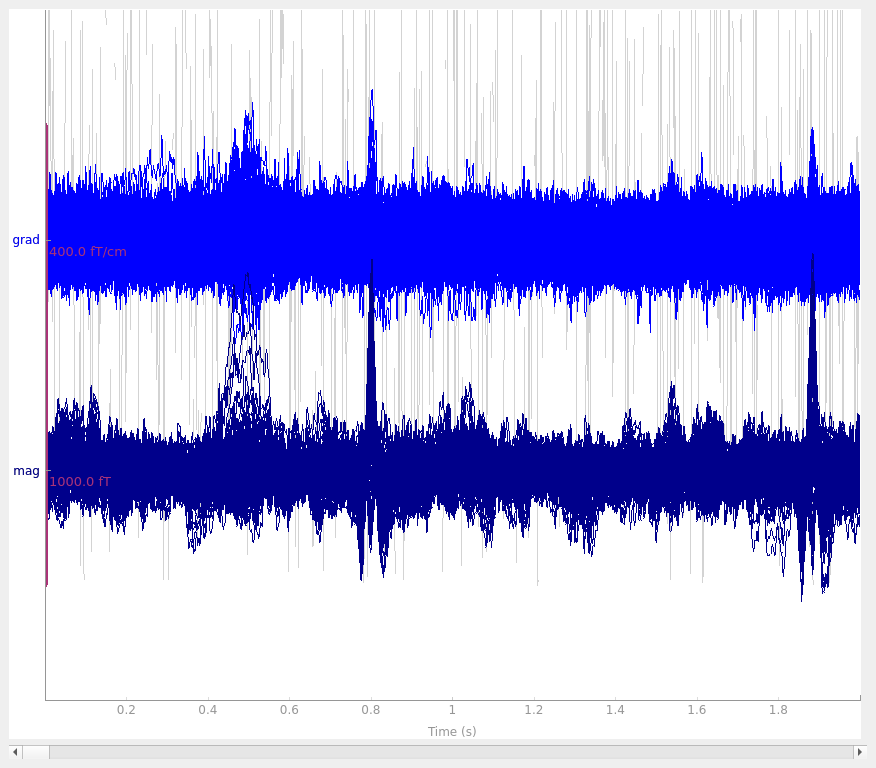The height and width of the screenshot is (768, 876).
Task: Click the 1 second time tick label
Action: (452, 710)
